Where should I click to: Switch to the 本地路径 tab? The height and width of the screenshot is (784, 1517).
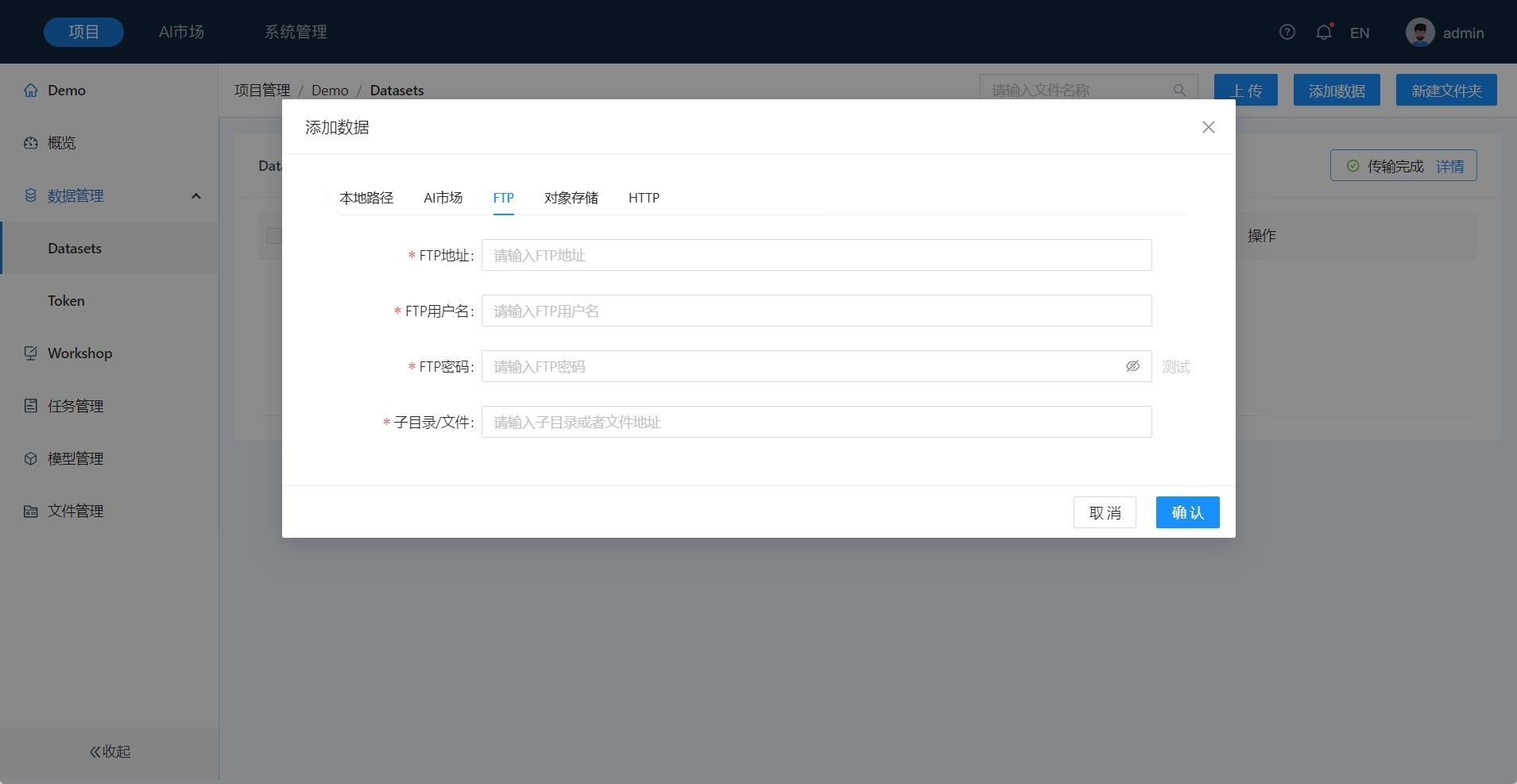point(366,198)
